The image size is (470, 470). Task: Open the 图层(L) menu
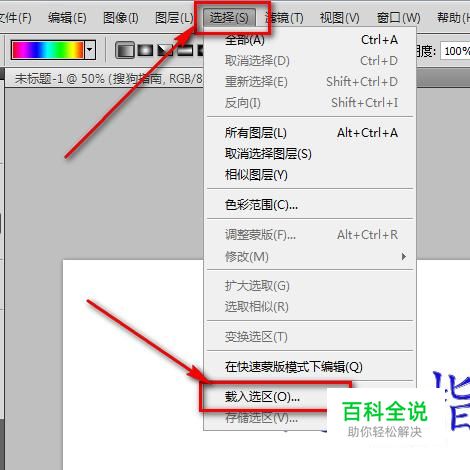tap(174, 18)
